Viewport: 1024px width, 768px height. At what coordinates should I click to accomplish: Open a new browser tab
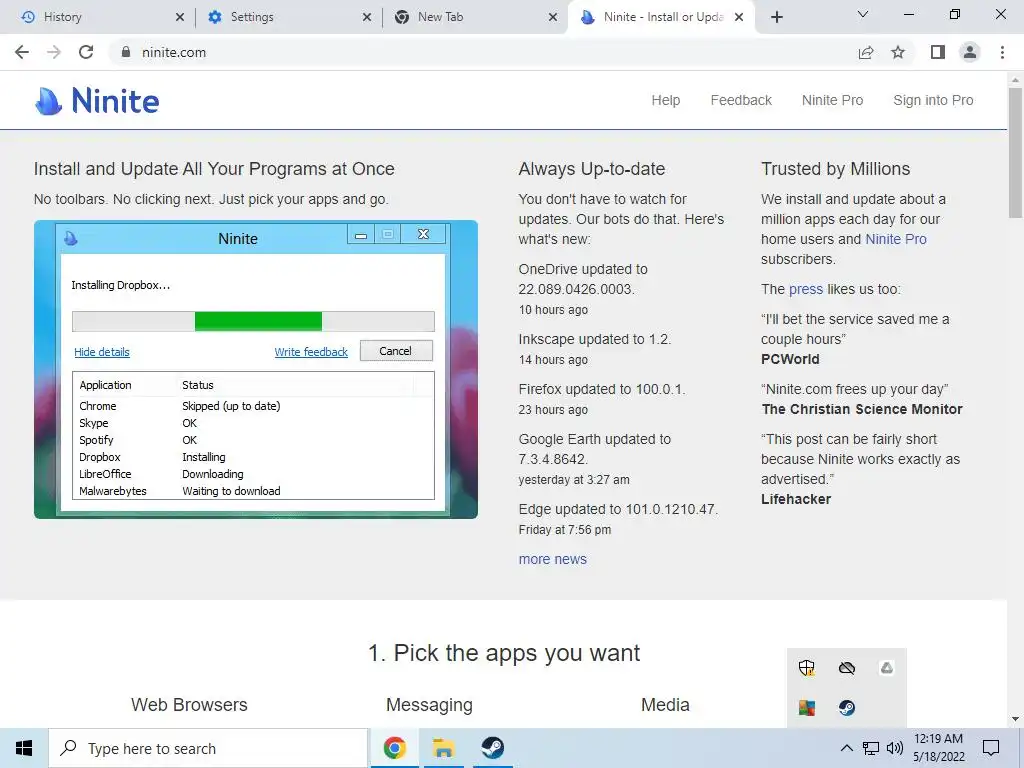(776, 17)
